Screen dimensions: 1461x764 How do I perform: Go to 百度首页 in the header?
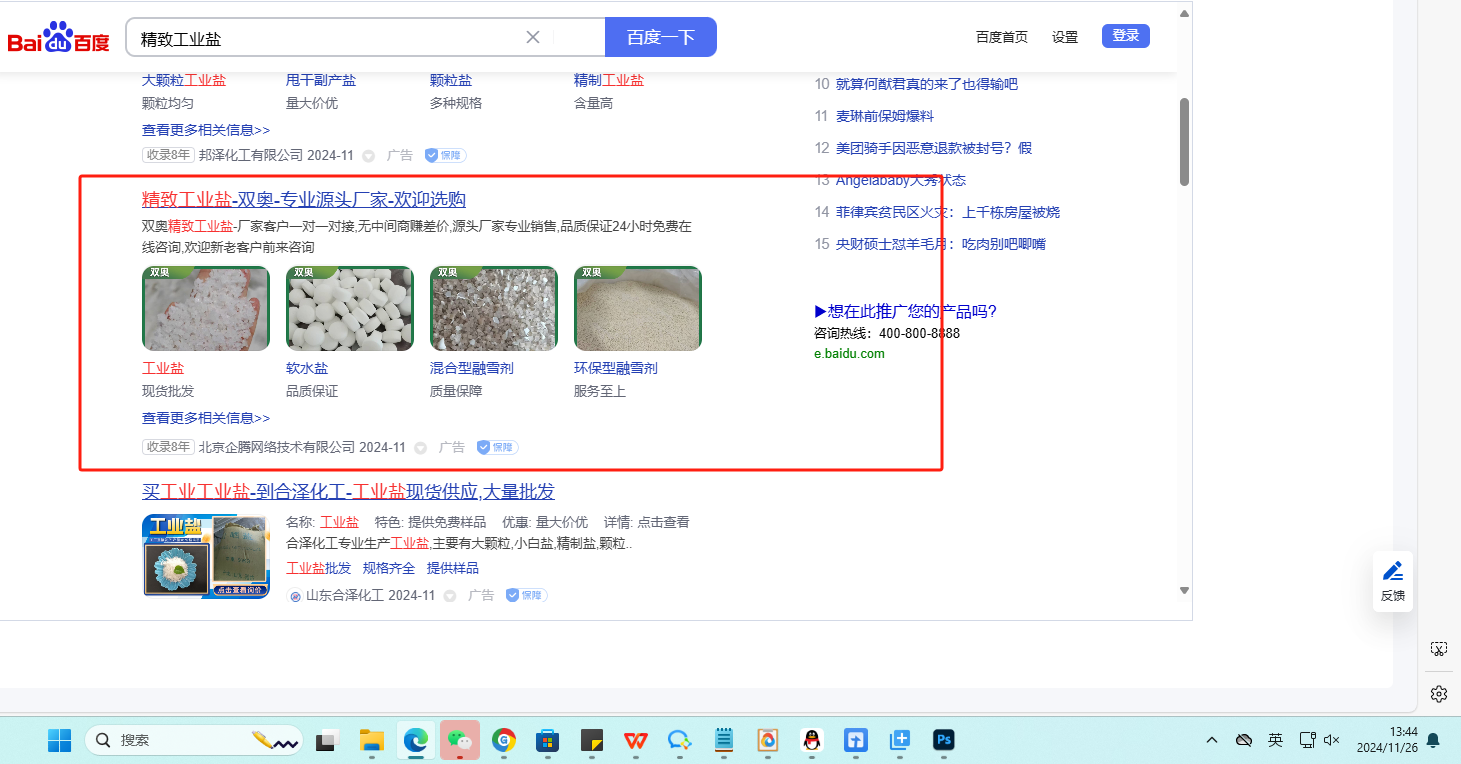pyautogui.click(x=1001, y=37)
